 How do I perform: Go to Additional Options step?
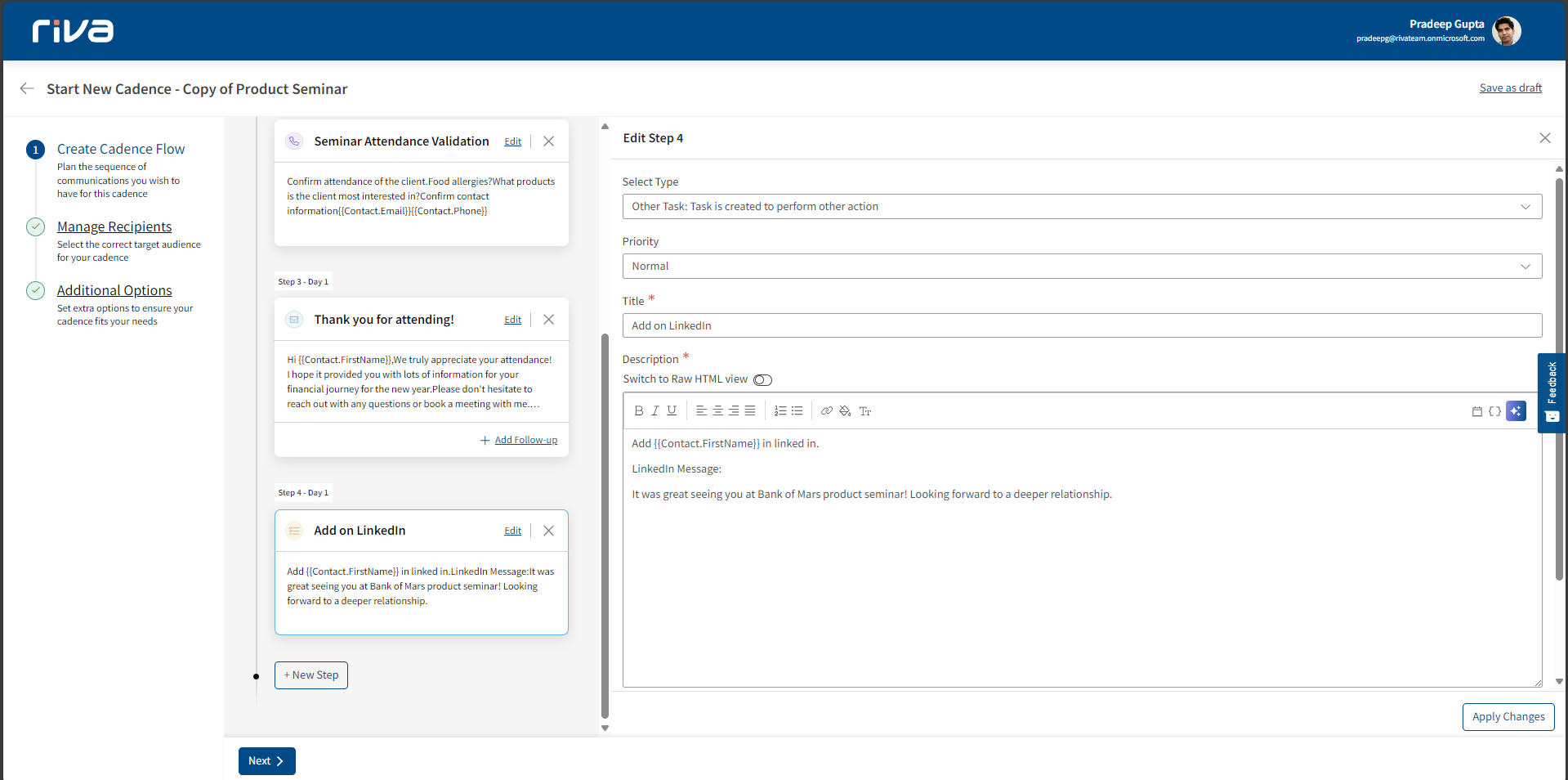click(x=114, y=290)
